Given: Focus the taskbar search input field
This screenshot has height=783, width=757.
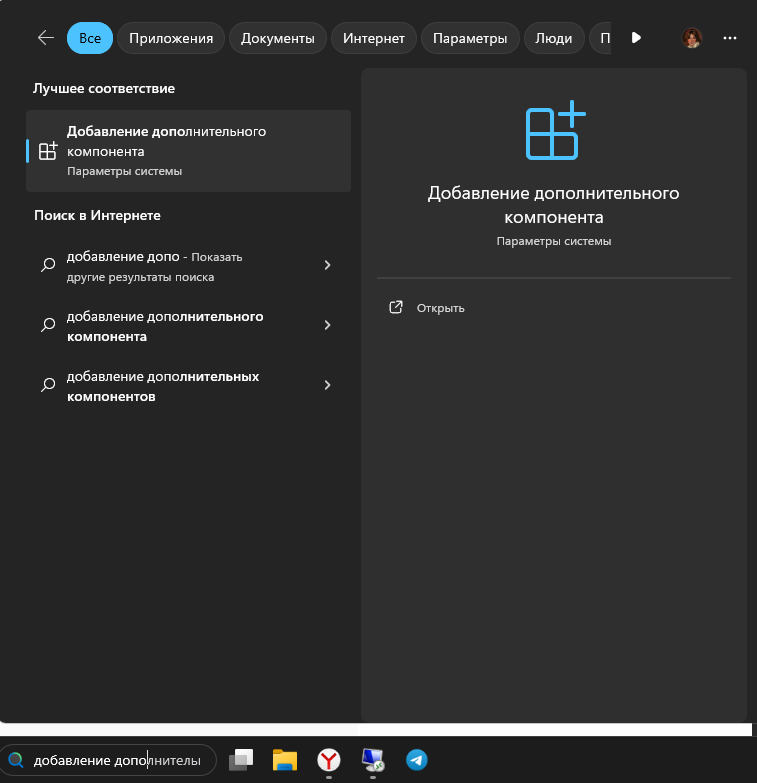Looking at the screenshot, I should [108, 760].
